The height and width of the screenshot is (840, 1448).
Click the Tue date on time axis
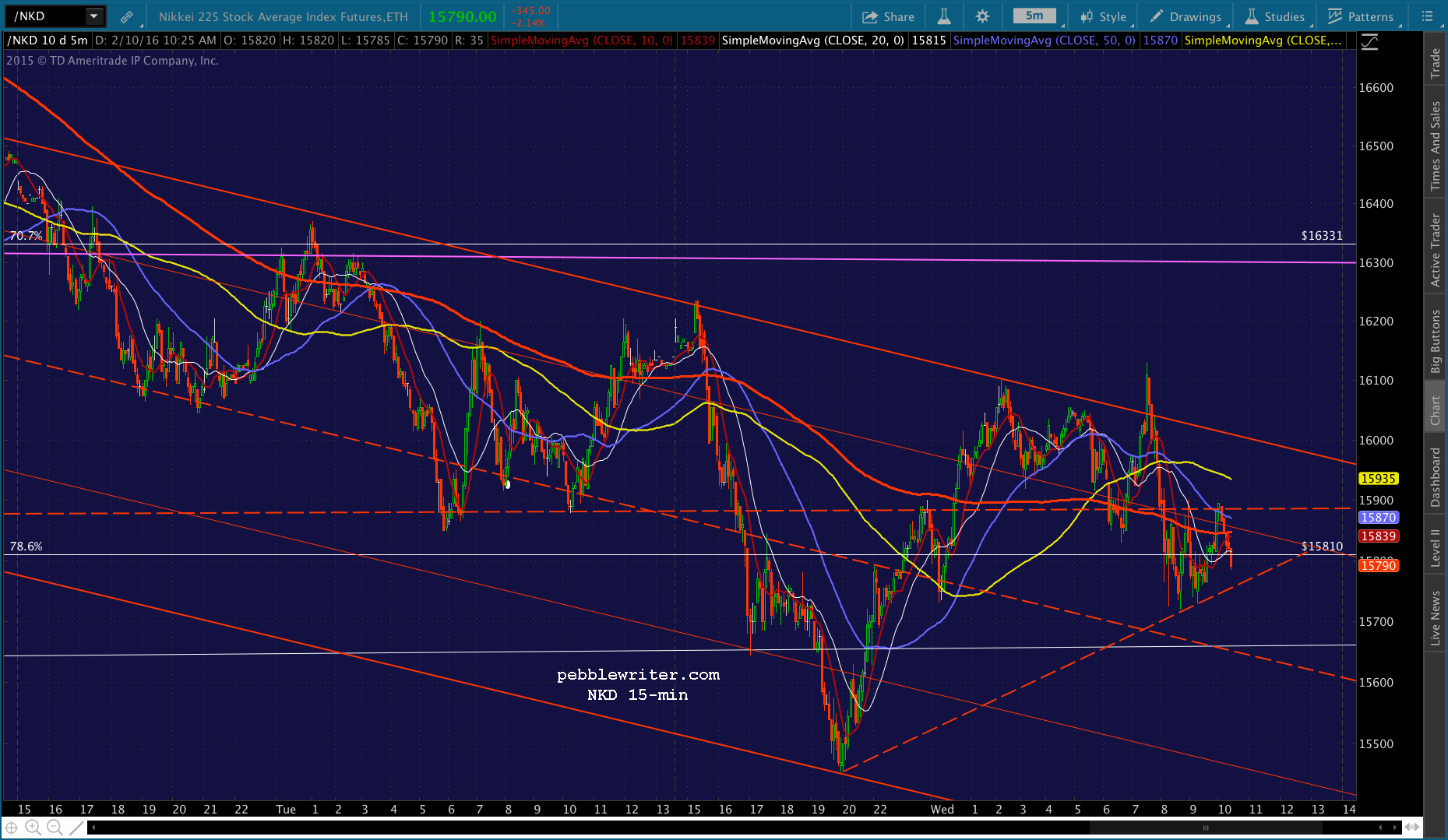[286, 810]
